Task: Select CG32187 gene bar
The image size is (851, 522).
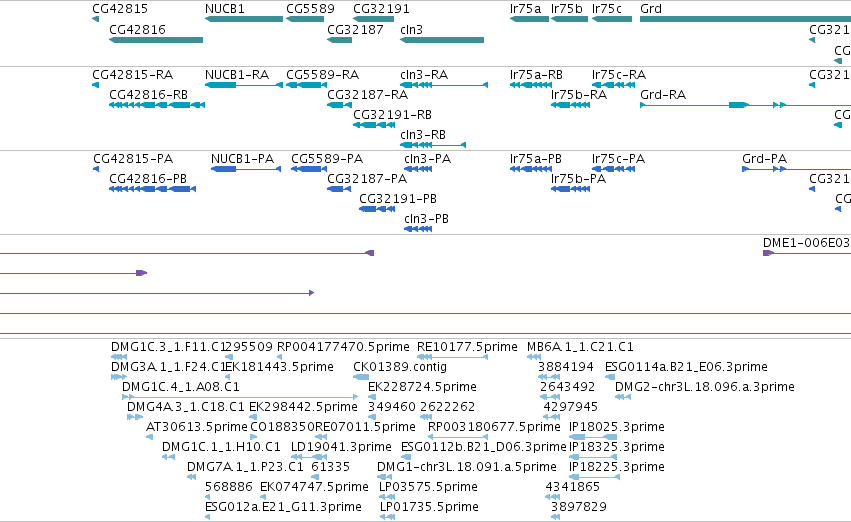Action: pos(339,40)
